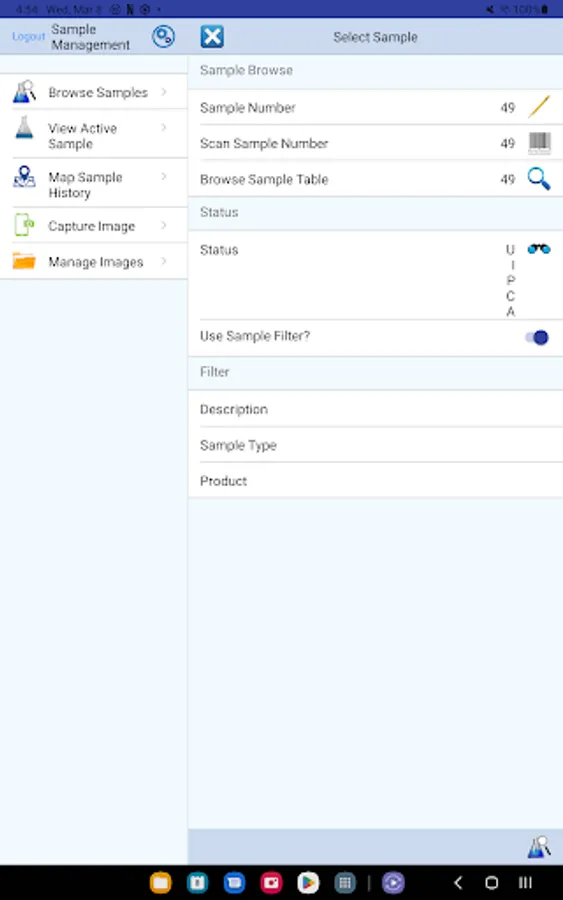Open View Active Sample menu item

click(x=94, y=134)
